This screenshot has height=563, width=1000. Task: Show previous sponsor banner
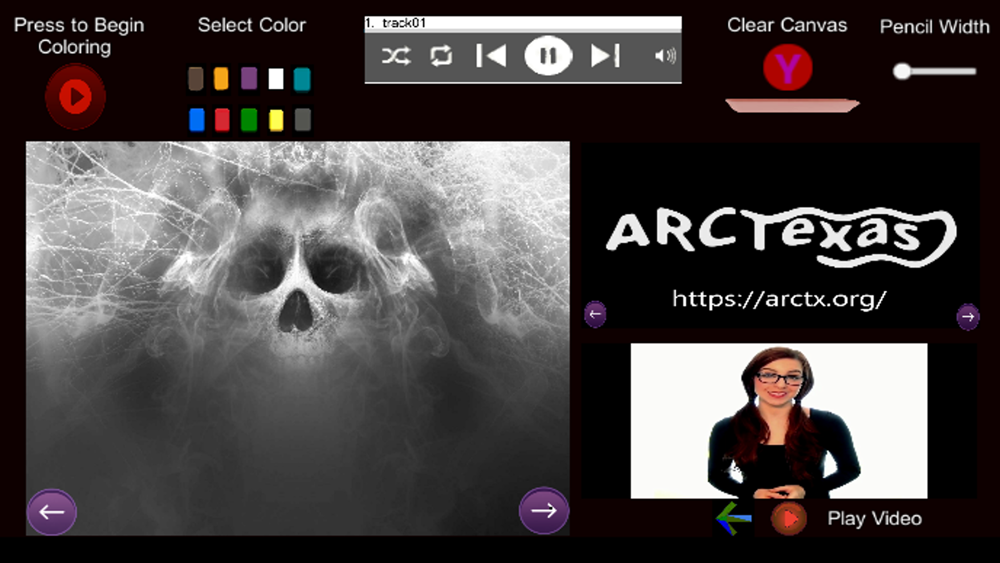pos(595,314)
